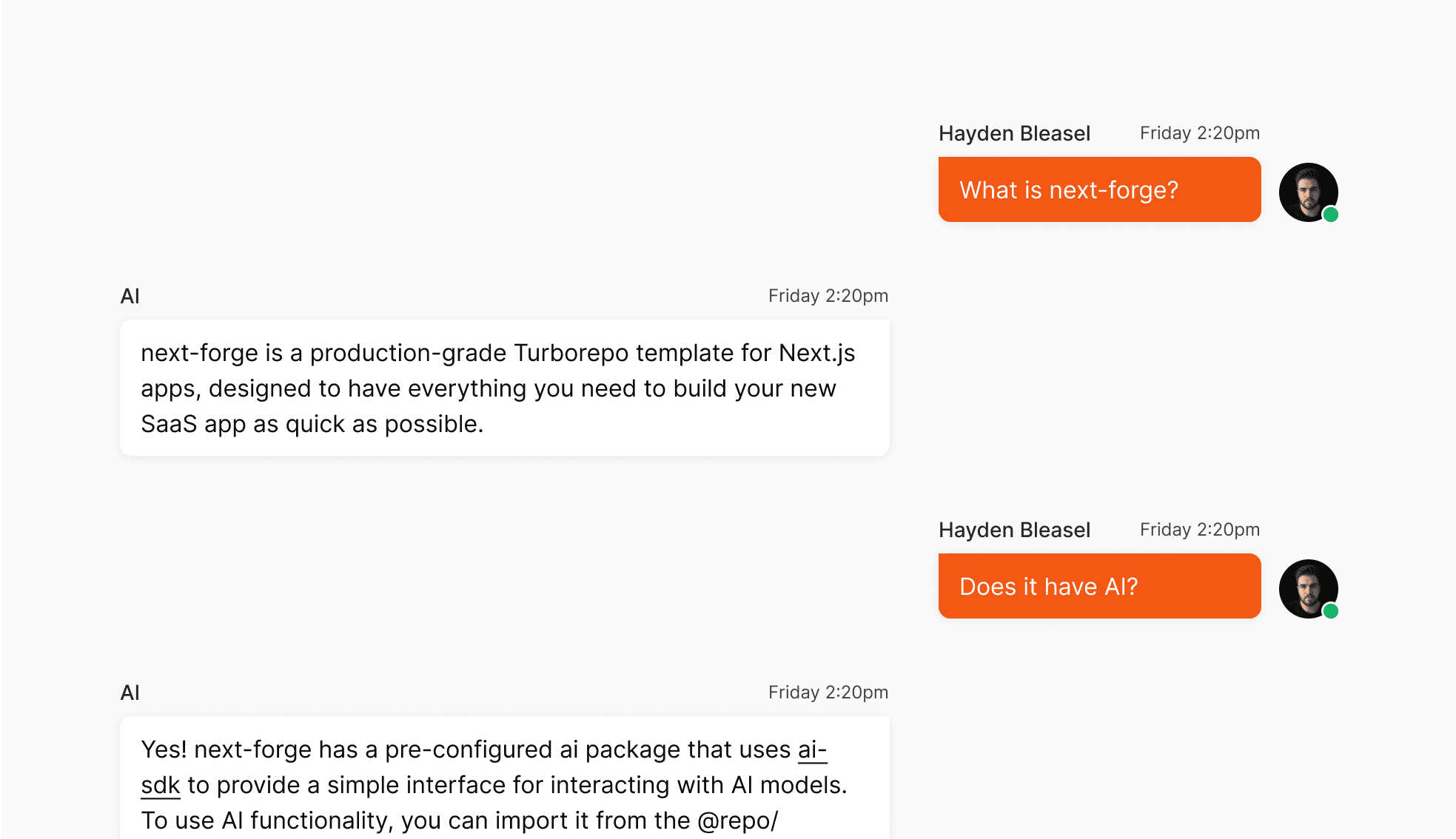Click timestamp above "Does it have AI?" message
Viewport: 1456px width, 839px height.
(1199, 530)
